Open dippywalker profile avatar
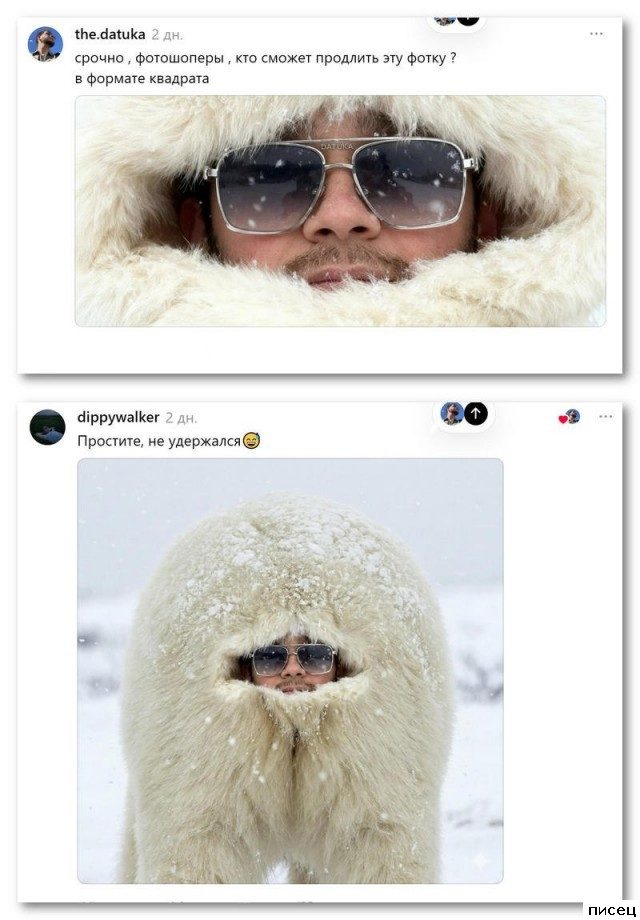Screen dimensions: 640x920 pos(48,427)
